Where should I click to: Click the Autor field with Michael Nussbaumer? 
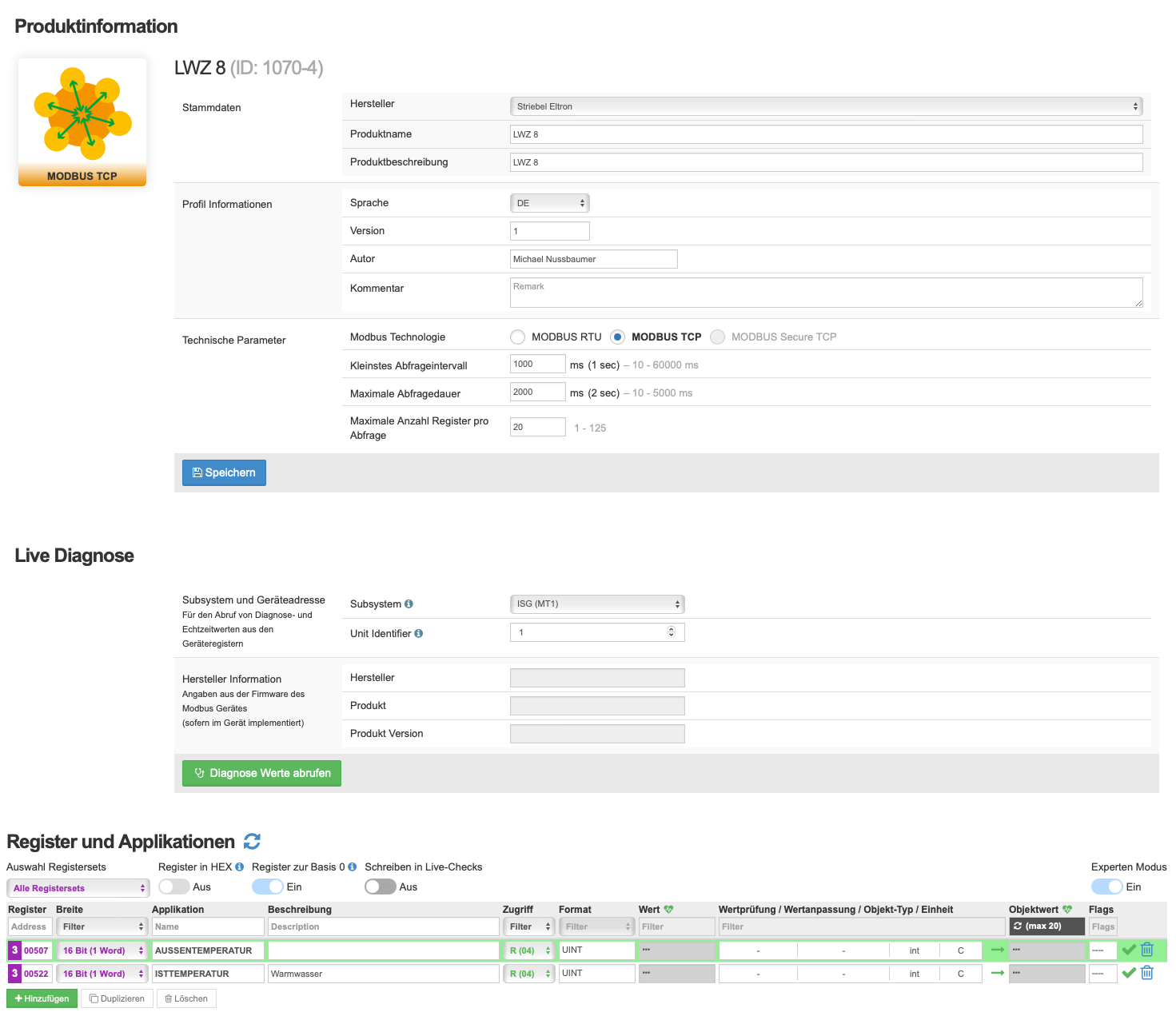[594, 259]
